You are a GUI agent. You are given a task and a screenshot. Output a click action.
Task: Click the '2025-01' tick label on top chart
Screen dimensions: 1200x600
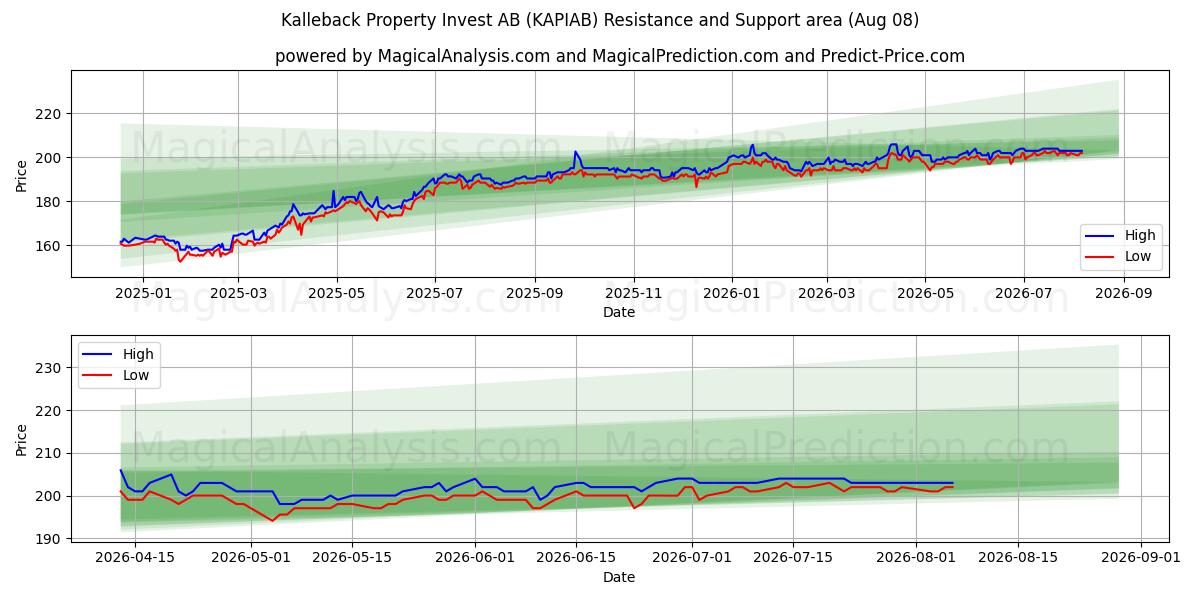143,295
